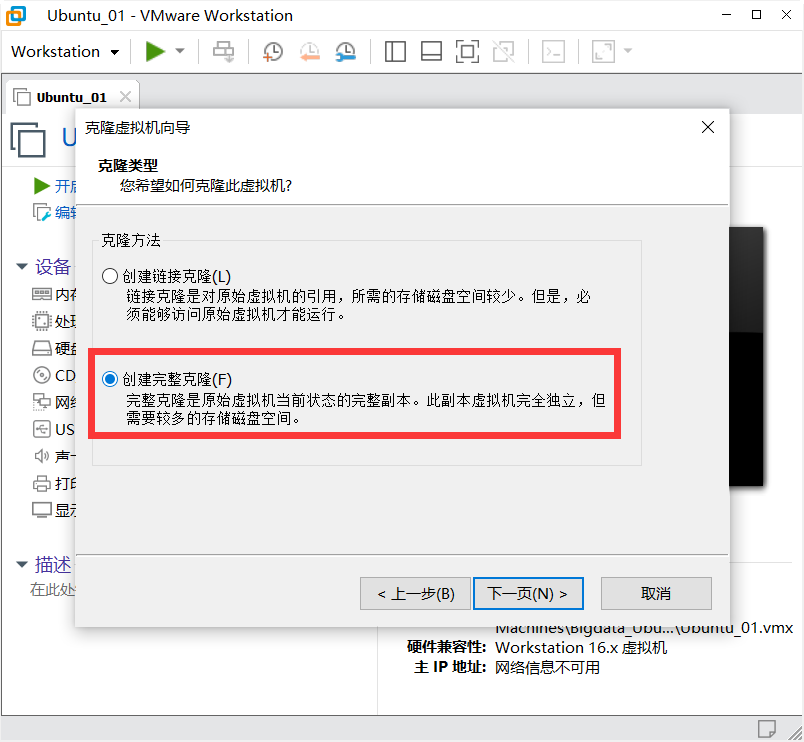Click the sound card device icon
Image resolution: width=804 pixels, height=742 pixels.
(42, 456)
